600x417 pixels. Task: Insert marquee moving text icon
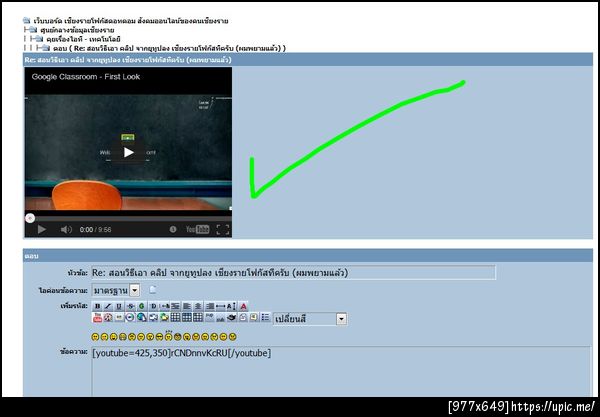tap(165, 306)
